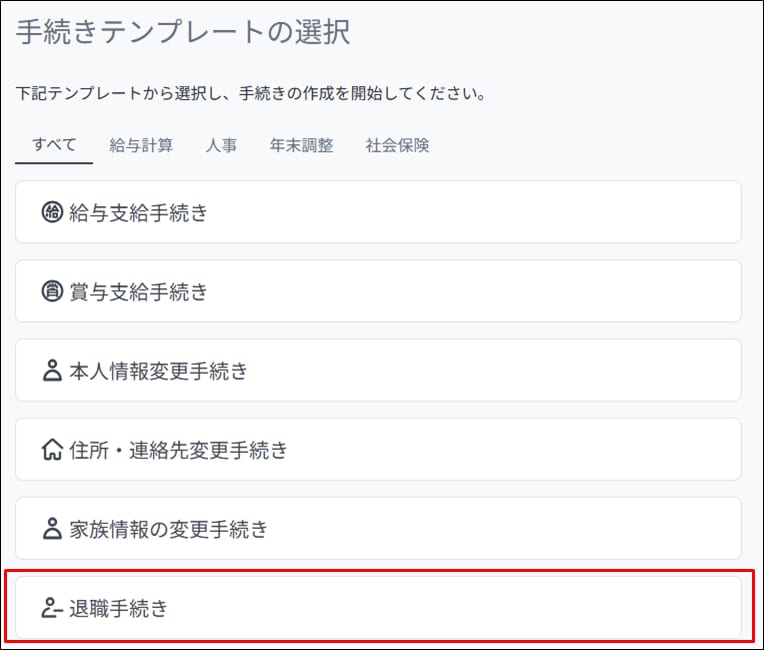Click the person icon beside 家族情報の変更手続き
764x650 pixels.
click(x=52, y=529)
